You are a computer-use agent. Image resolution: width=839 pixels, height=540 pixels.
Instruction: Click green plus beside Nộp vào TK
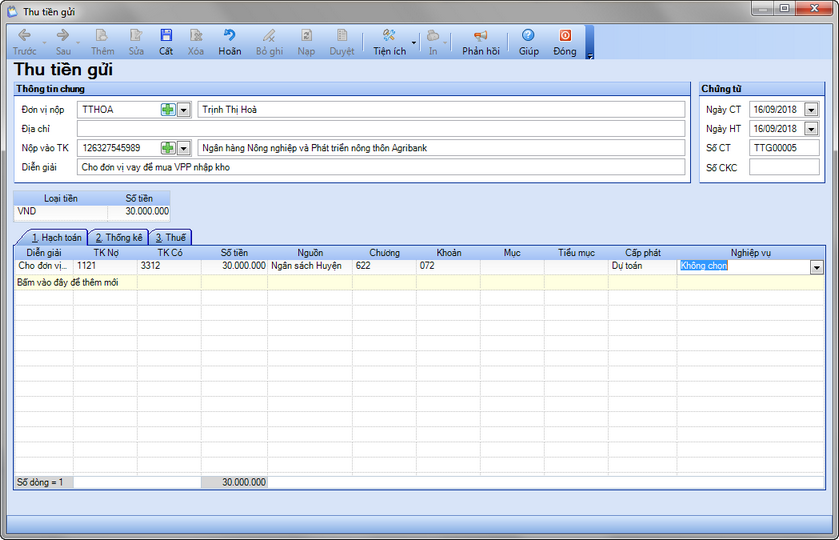[168, 148]
